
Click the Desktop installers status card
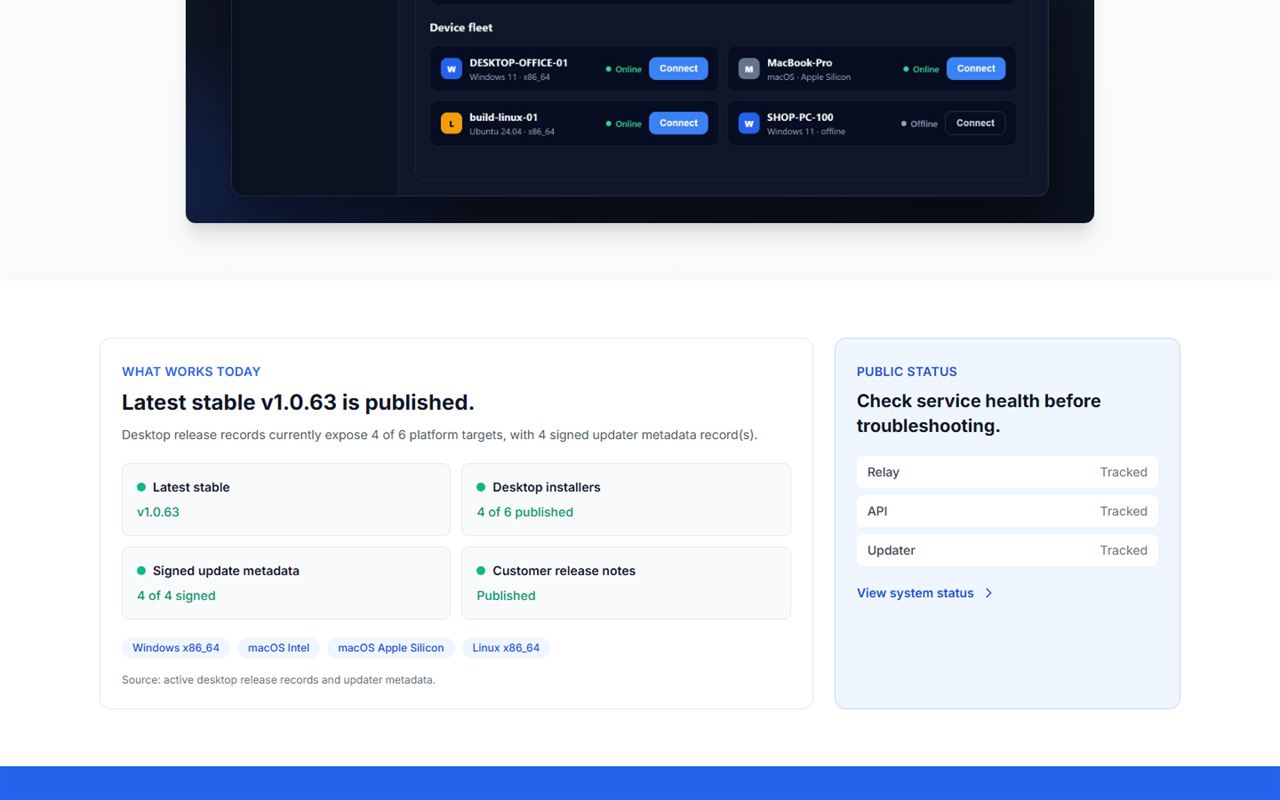point(626,499)
